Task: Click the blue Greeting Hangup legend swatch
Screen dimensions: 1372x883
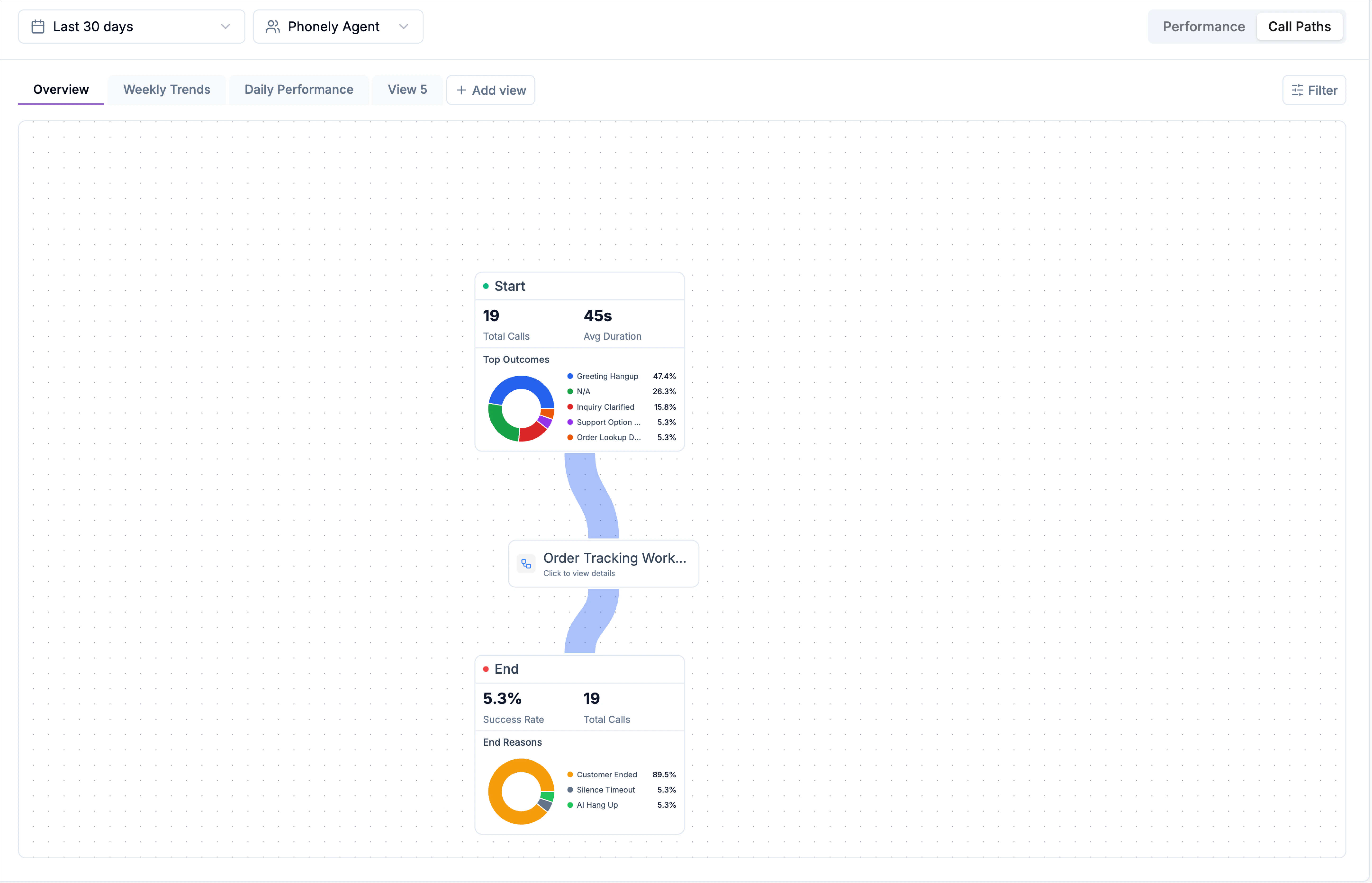Action: [570, 377]
